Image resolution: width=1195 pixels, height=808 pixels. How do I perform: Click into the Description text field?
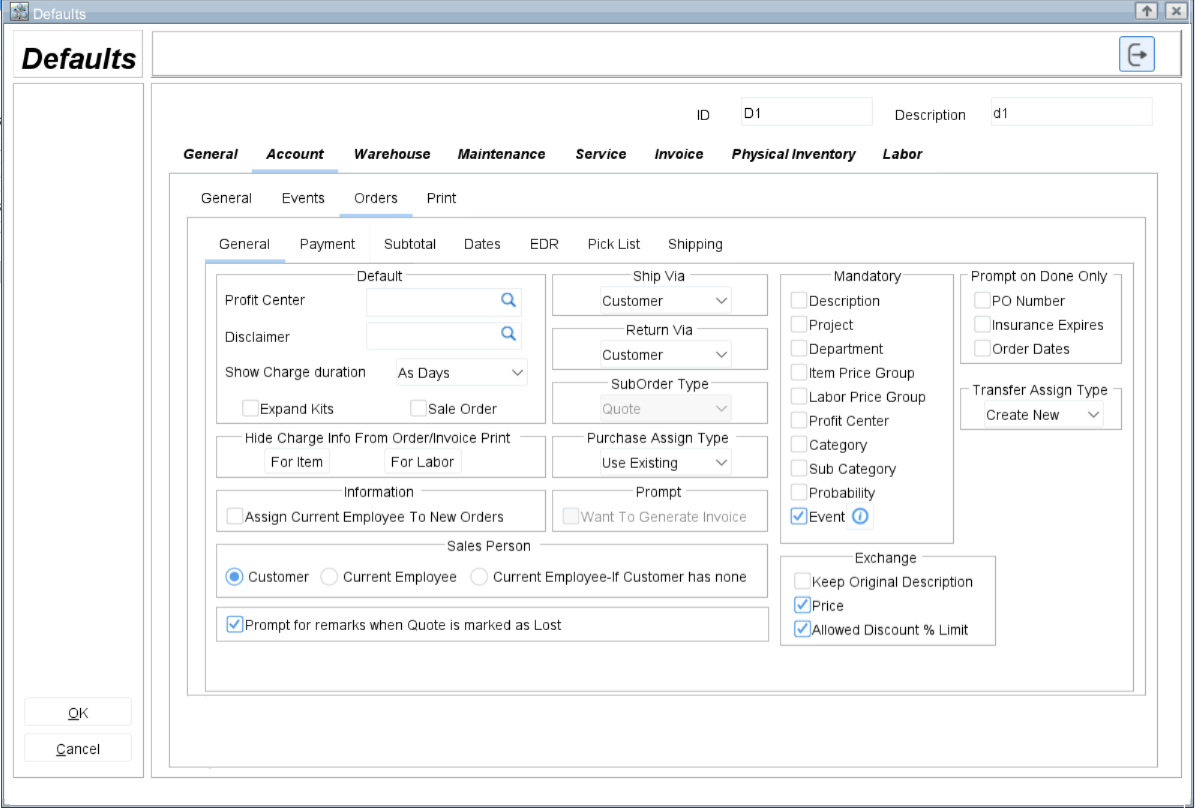(x=1071, y=113)
